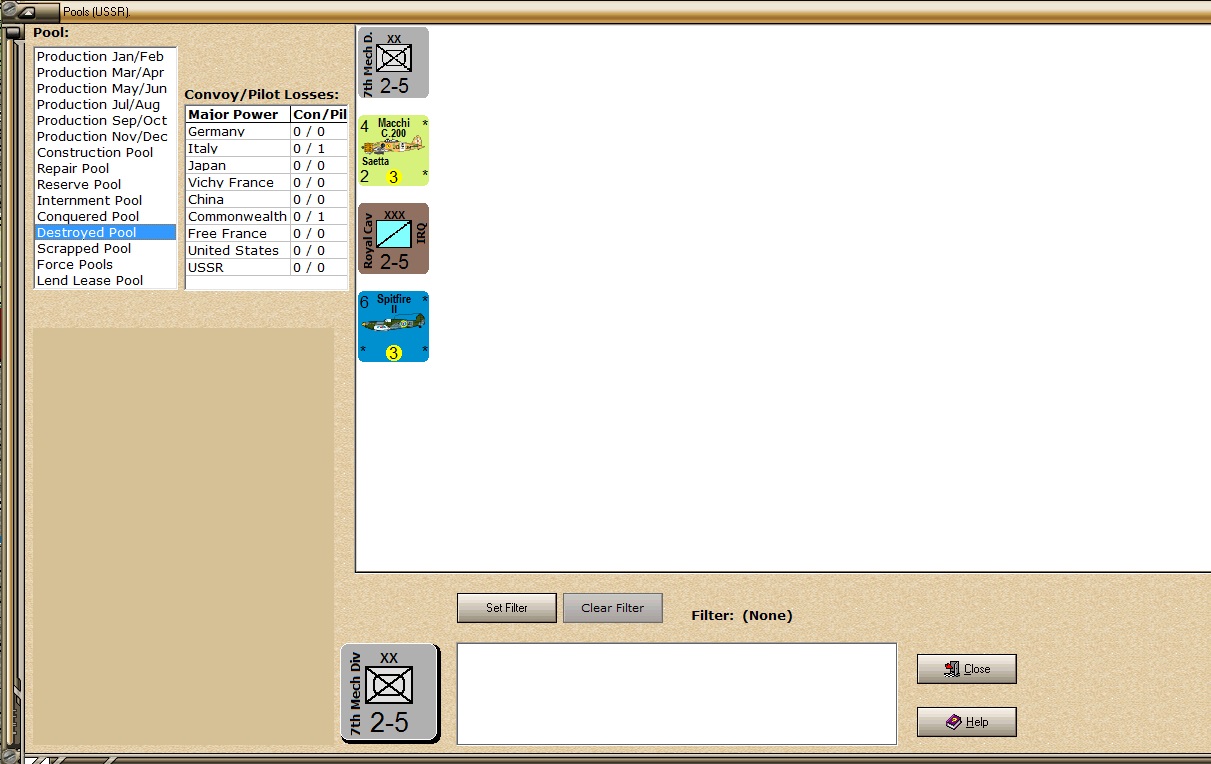
Task: Select the United States losses row
Action: (267, 251)
